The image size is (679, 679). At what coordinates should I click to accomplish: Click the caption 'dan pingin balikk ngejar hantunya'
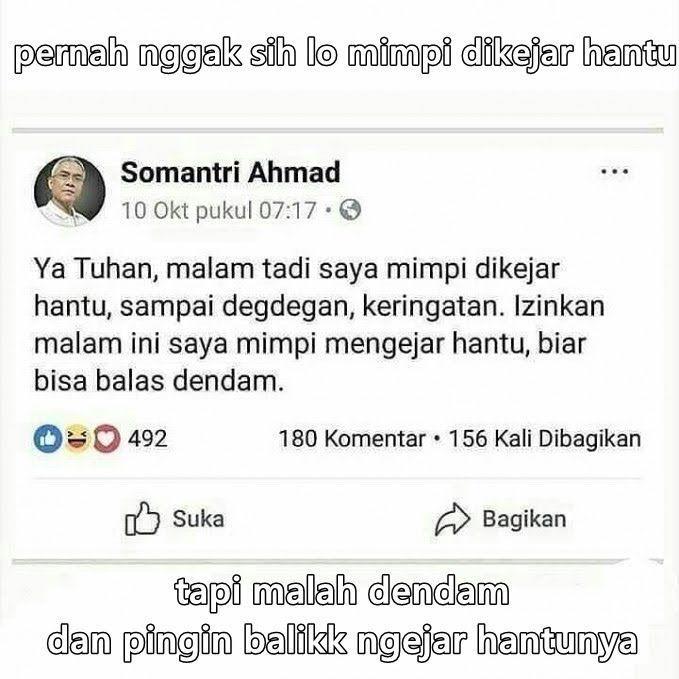pos(342,642)
